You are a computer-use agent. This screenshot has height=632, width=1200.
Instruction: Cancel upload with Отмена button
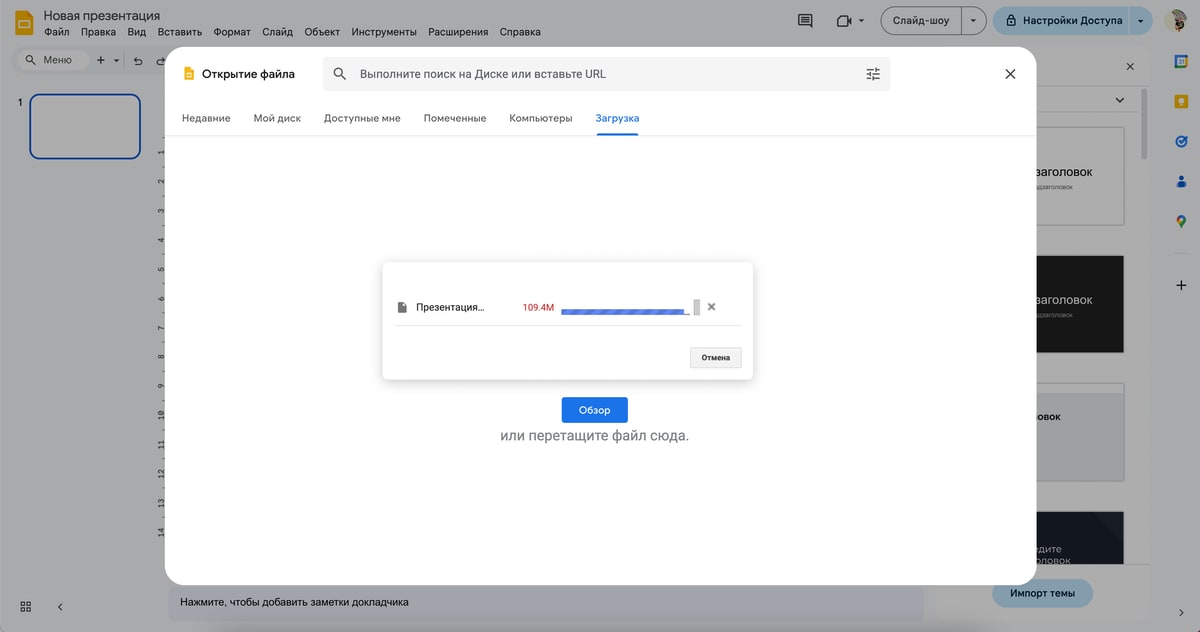716,357
